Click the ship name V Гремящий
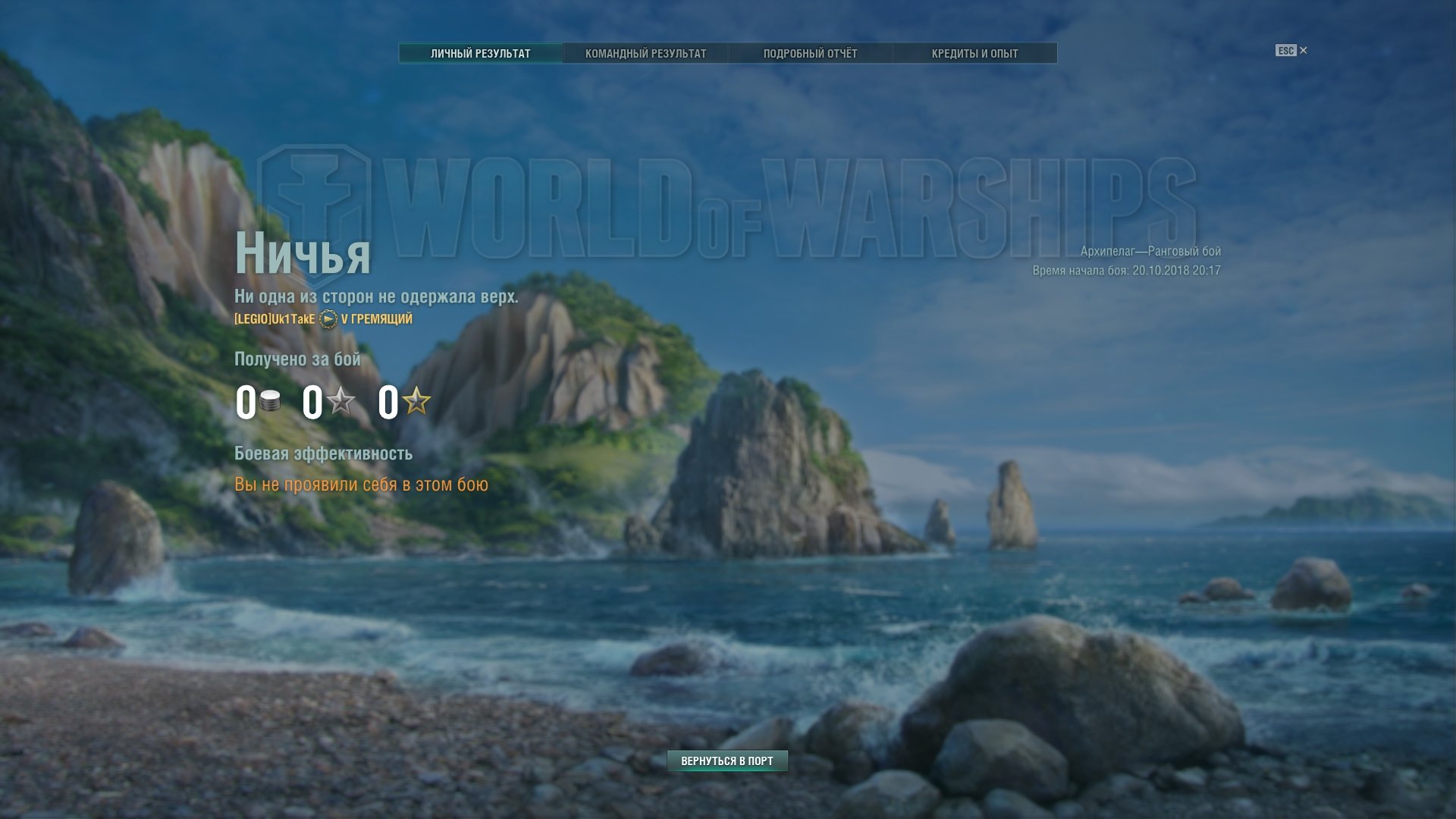The image size is (1456, 819). [x=377, y=319]
